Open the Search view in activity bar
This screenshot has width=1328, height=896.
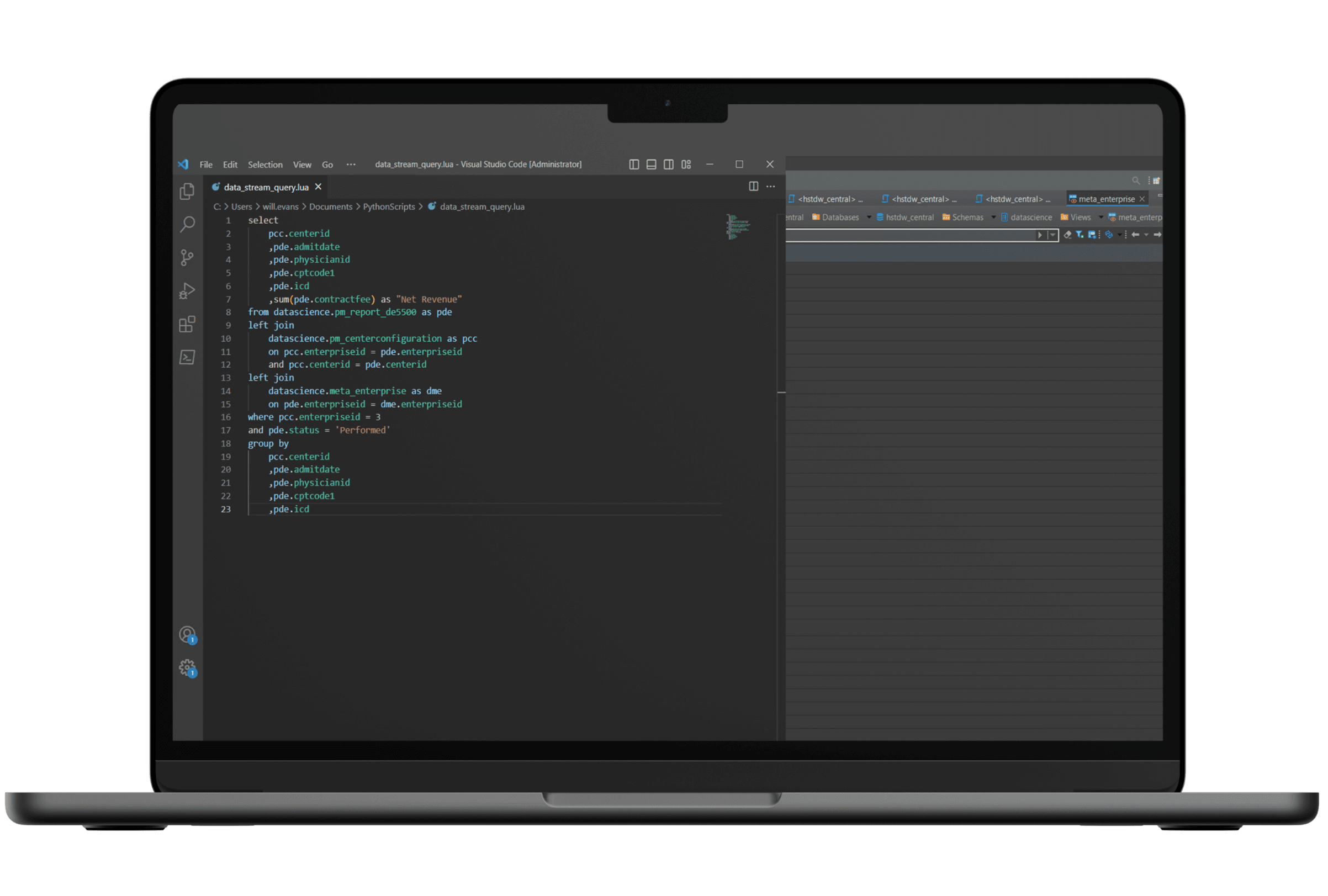point(187,224)
